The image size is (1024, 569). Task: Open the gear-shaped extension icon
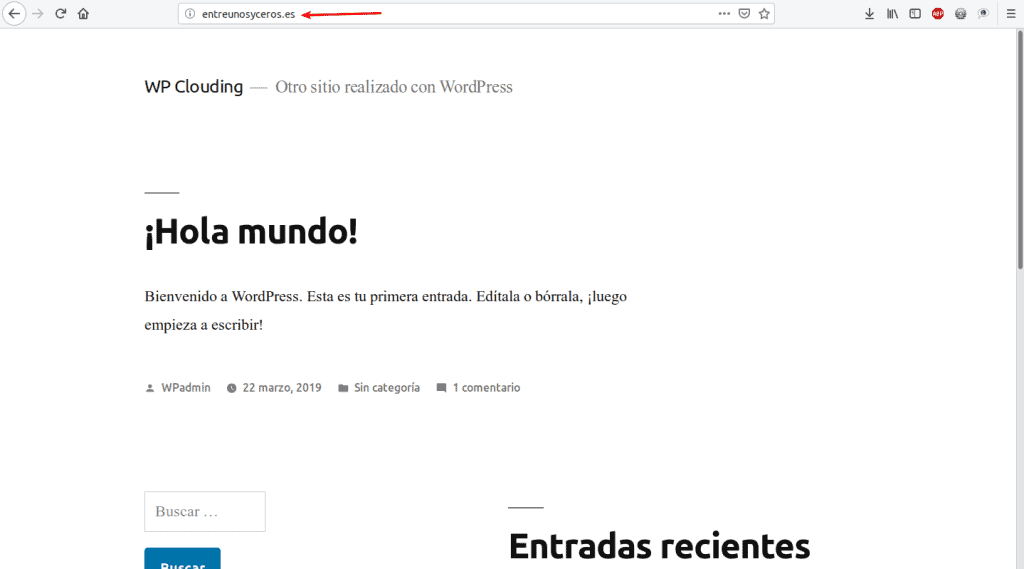[961, 14]
